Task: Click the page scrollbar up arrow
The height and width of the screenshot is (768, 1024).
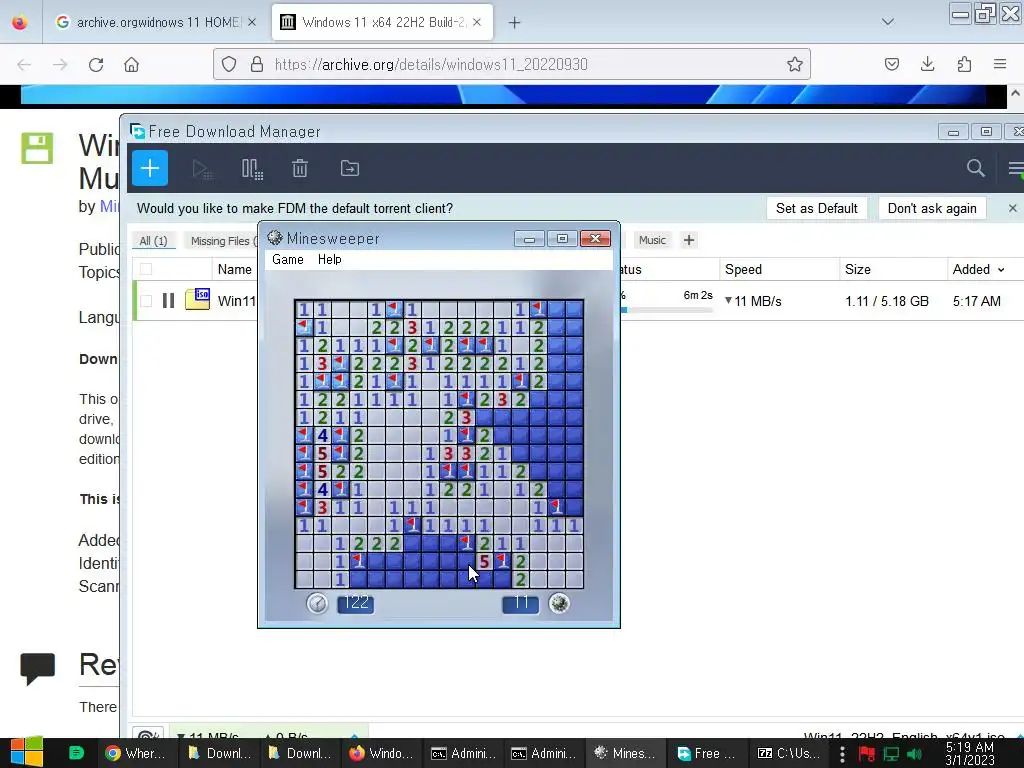Action: (1016, 93)
